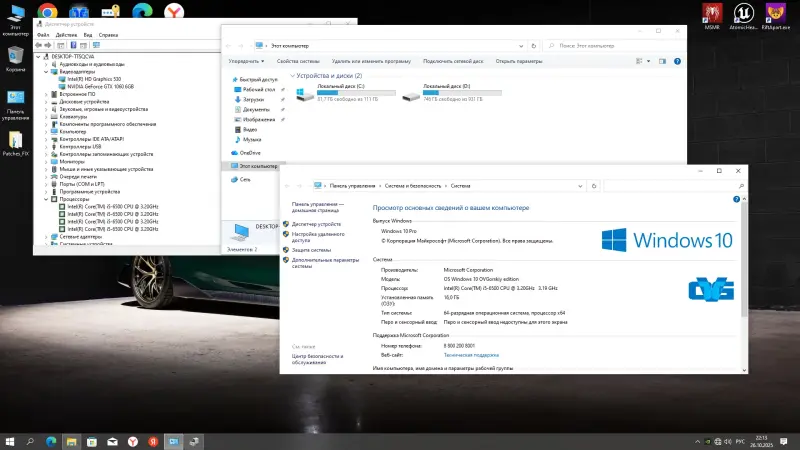Click the blue help icon in Device Manager toolbar
The width and height of the screenshot is (800, 450).
(73, 45)
